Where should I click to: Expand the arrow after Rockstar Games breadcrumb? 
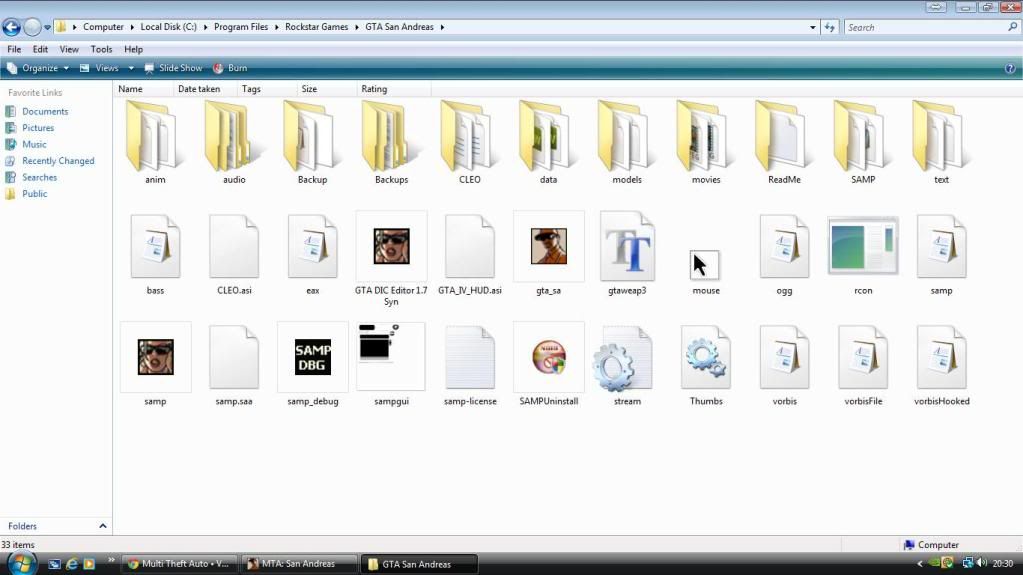(x=357, y=27)
